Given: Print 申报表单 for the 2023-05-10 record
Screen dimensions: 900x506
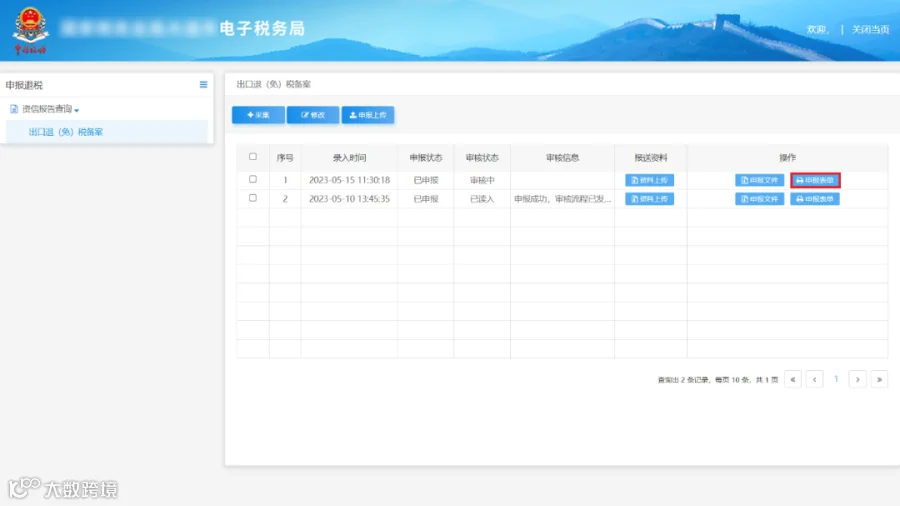Looking at the screenshot, I should [815, 199].
